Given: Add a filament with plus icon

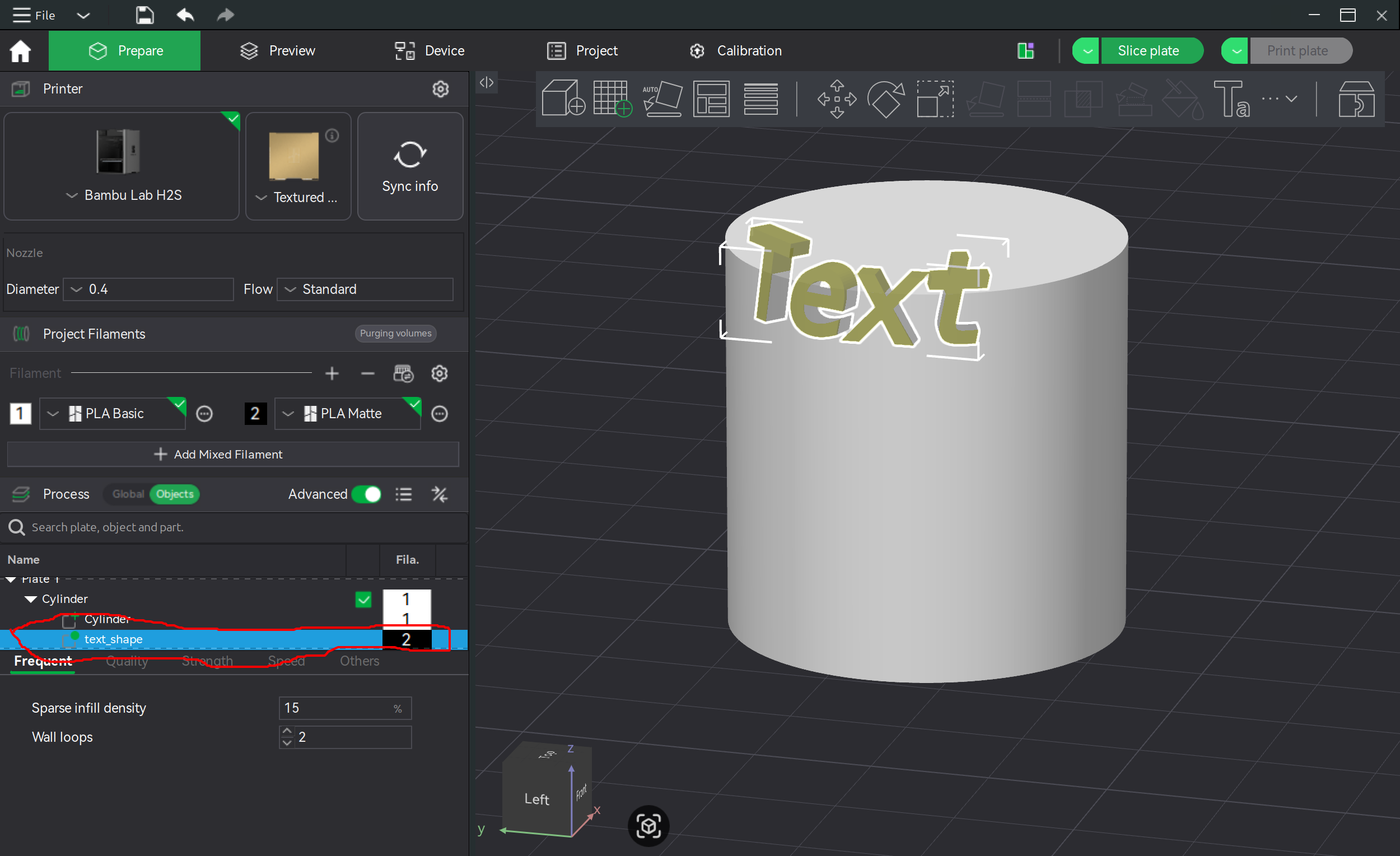Looking at the screenshot, I should (x=333, y=374).
